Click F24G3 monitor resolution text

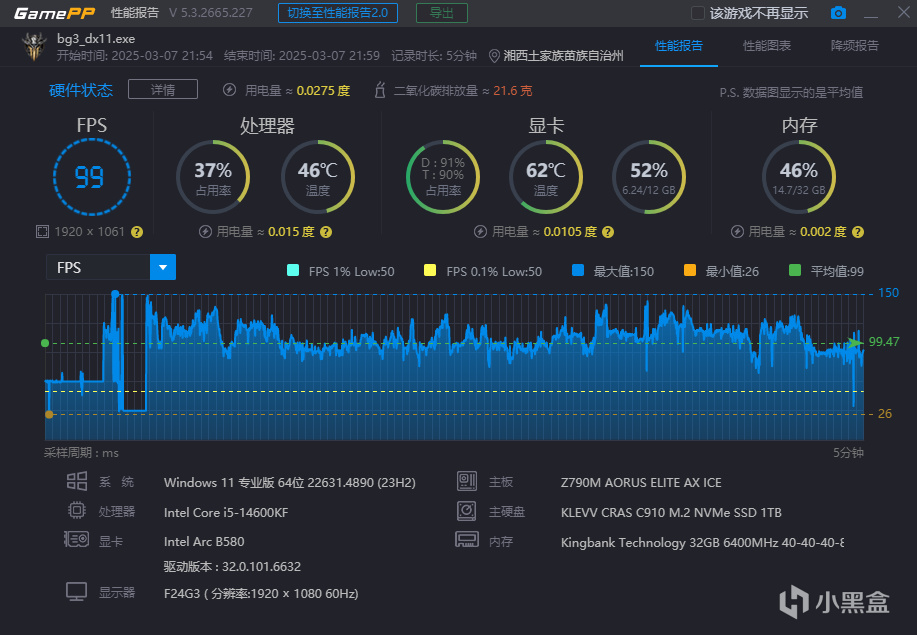pos(261,593)
